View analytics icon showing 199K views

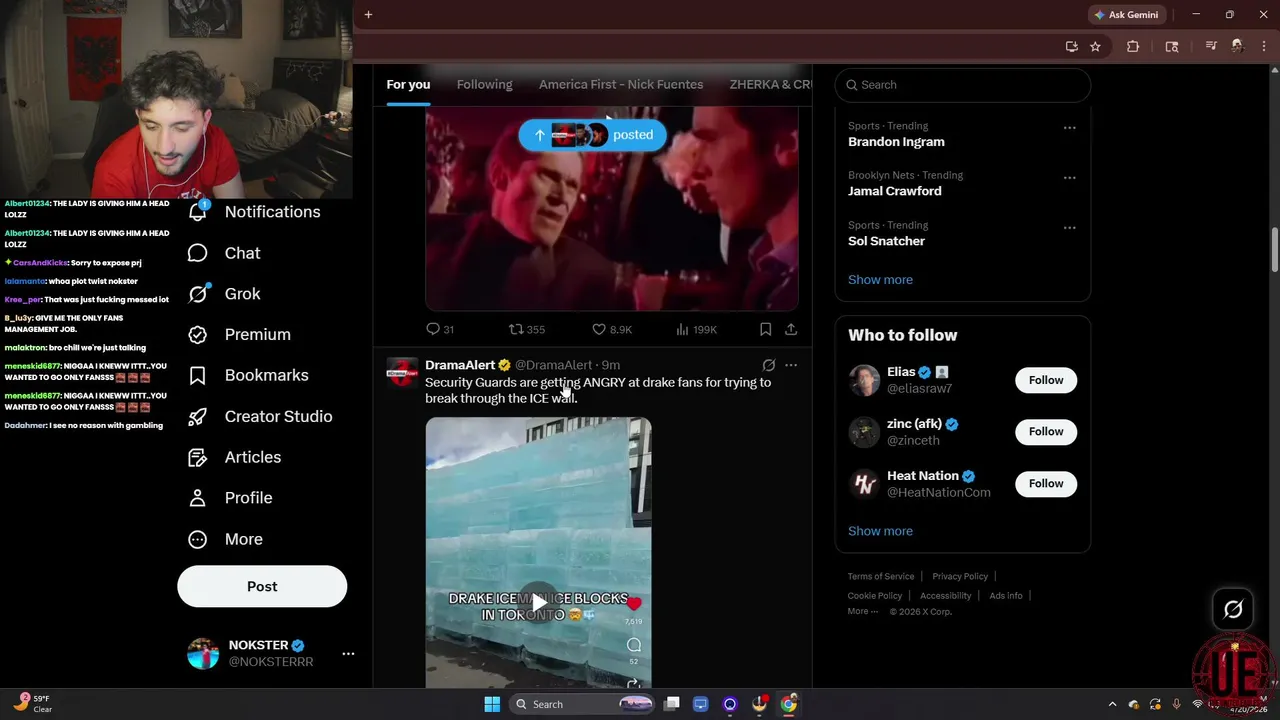(682, 329)
